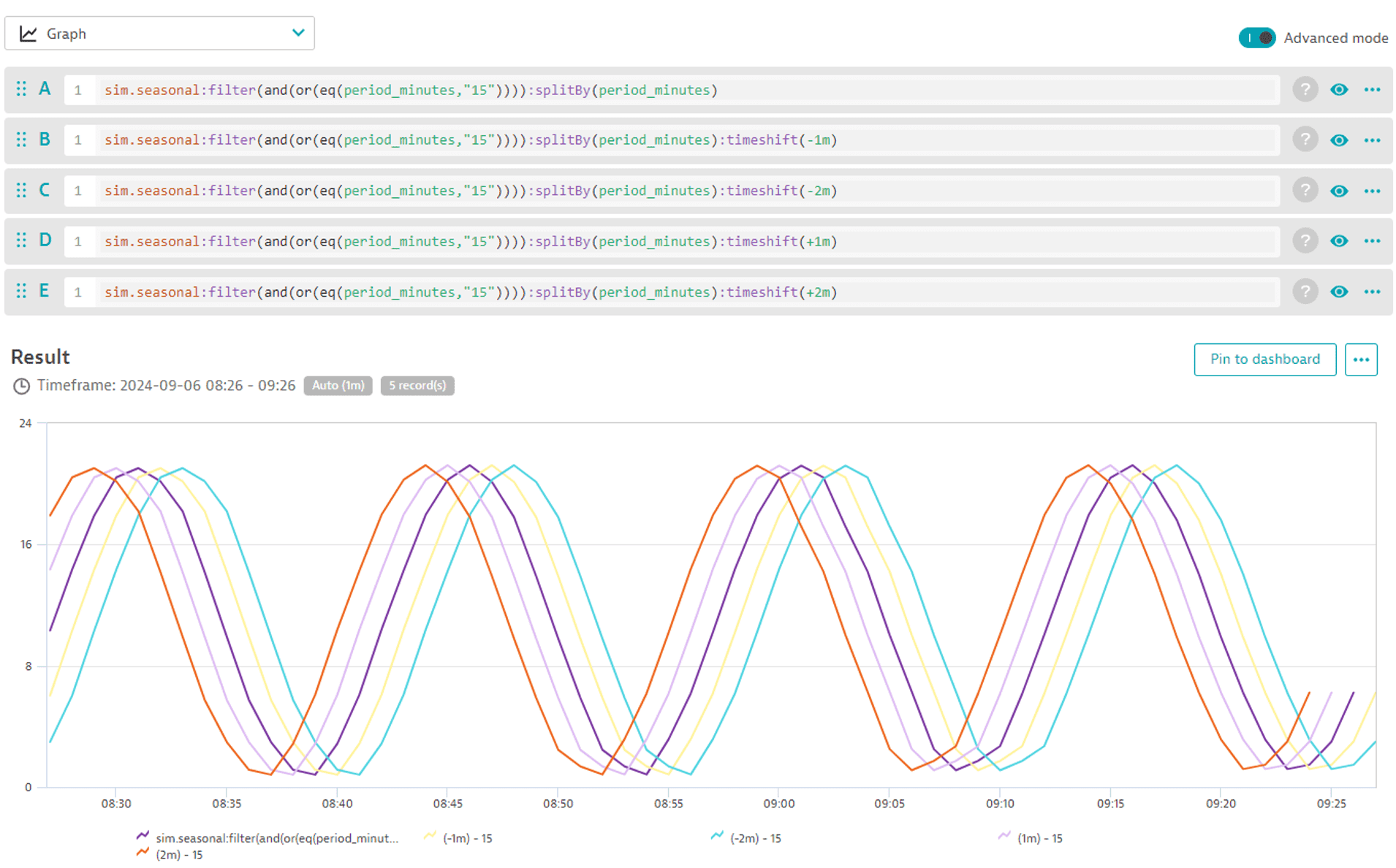Open the menu beside Pin to dashboard
Screen dimensions: 1396x868
[1361, 359]
